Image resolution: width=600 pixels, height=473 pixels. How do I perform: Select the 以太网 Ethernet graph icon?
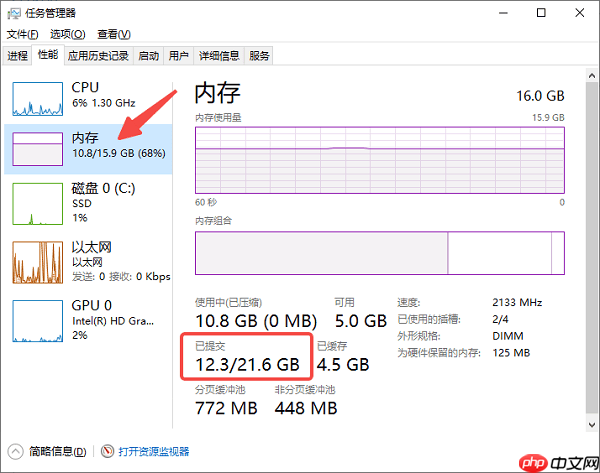point(38,262)
